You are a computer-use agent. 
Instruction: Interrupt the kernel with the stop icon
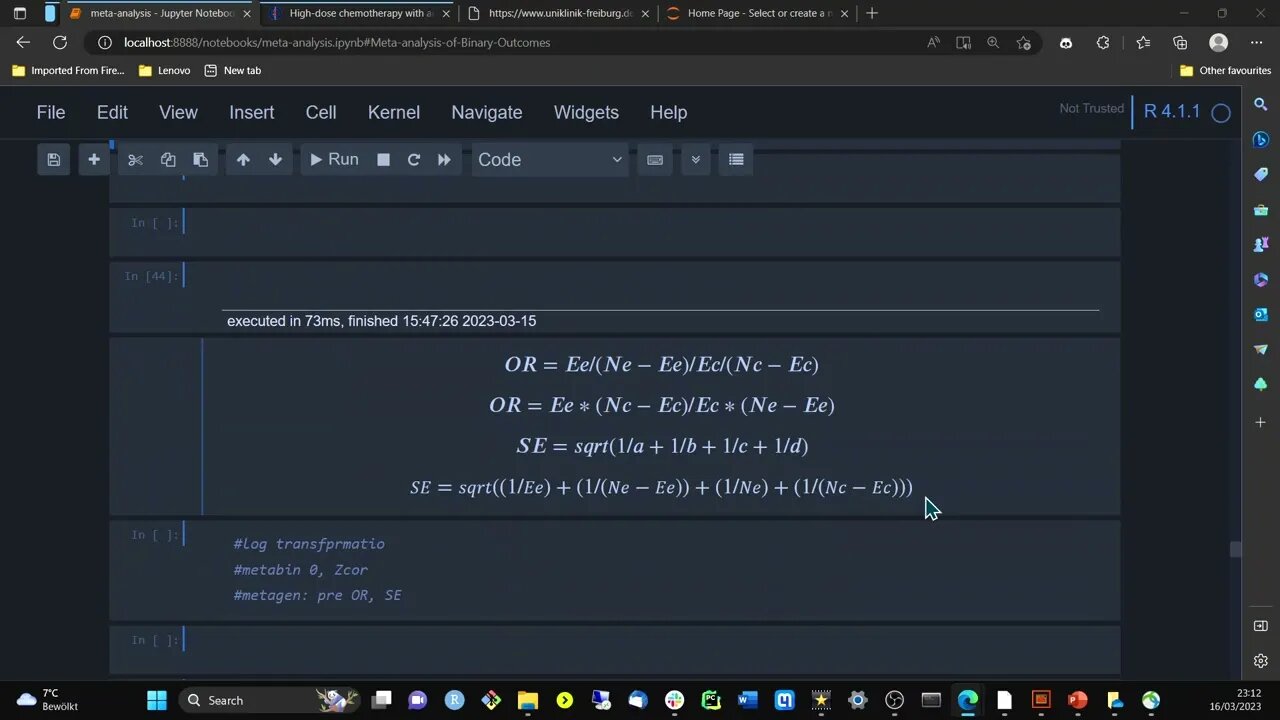383,160
